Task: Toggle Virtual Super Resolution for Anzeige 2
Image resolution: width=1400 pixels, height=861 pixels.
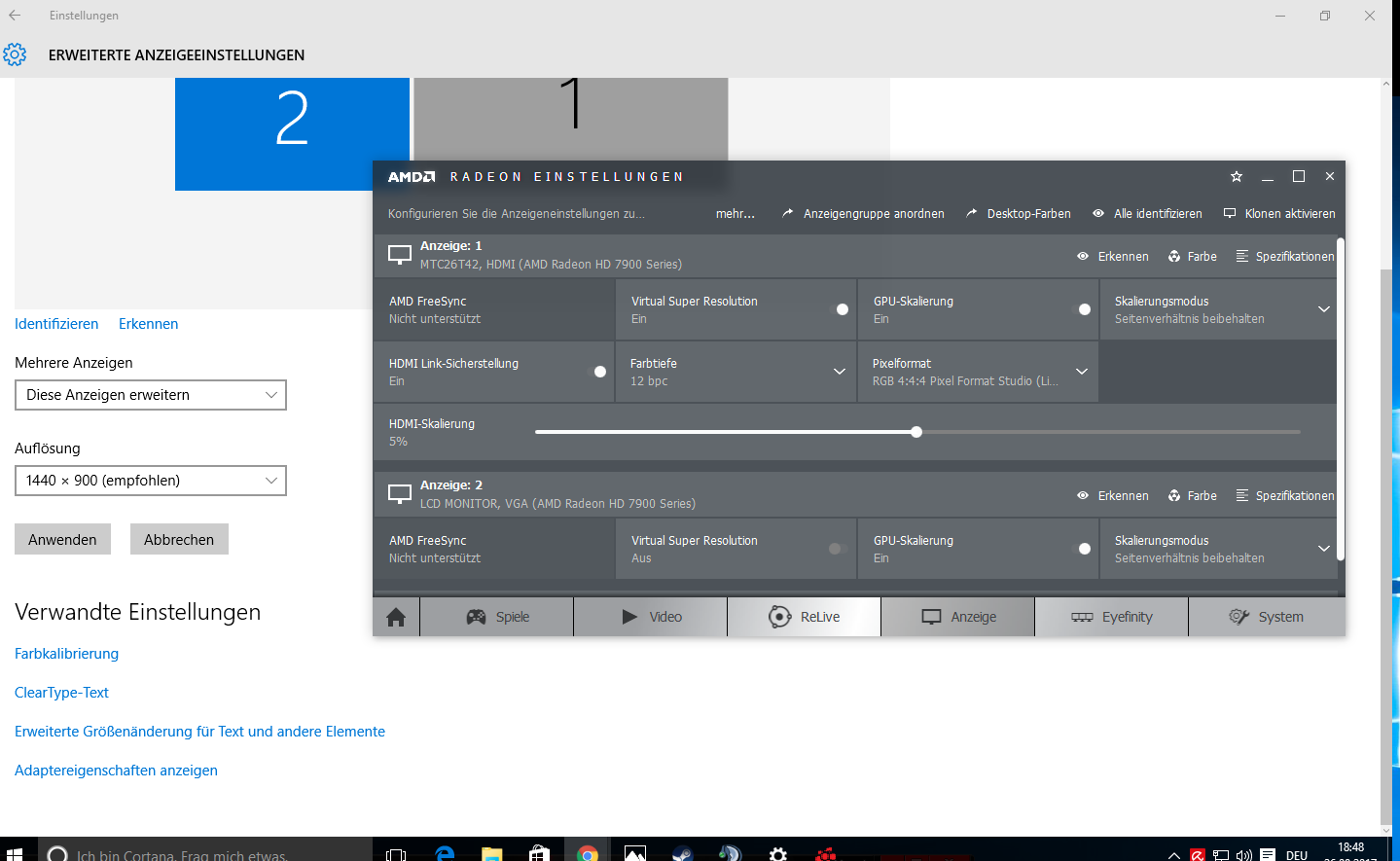Action: pyautogui.click(x=838, y=549)
